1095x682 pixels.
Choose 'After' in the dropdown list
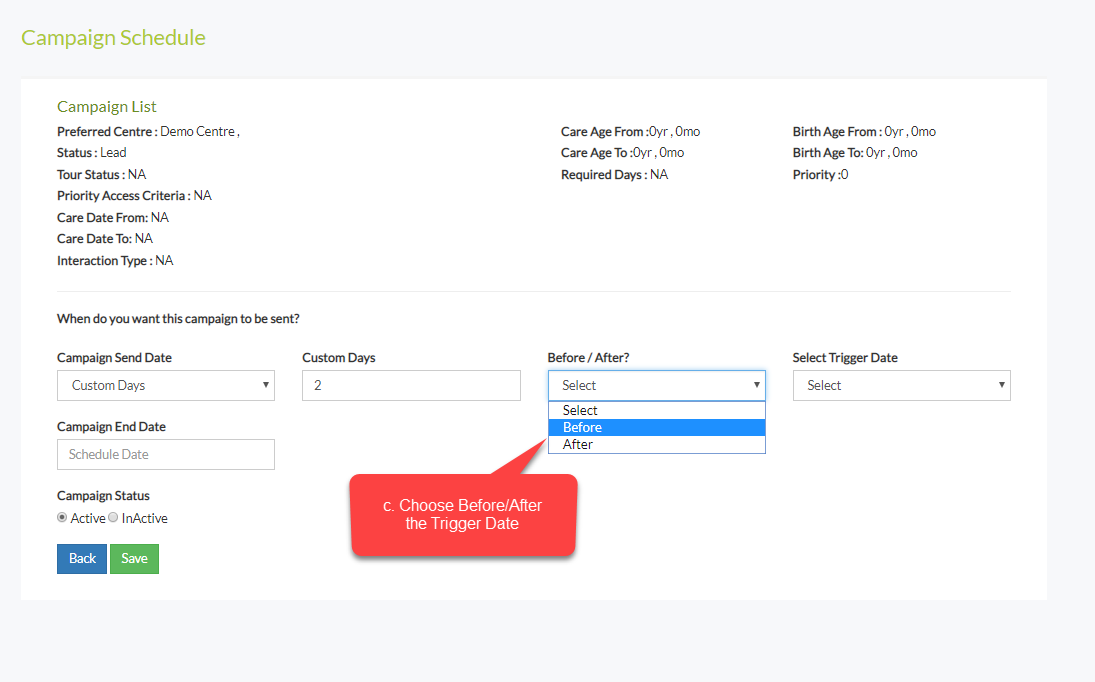[x=656, y=445]
